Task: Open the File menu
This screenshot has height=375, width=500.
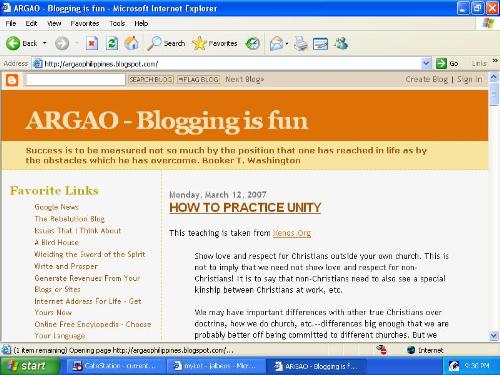Action: point(11,23)
